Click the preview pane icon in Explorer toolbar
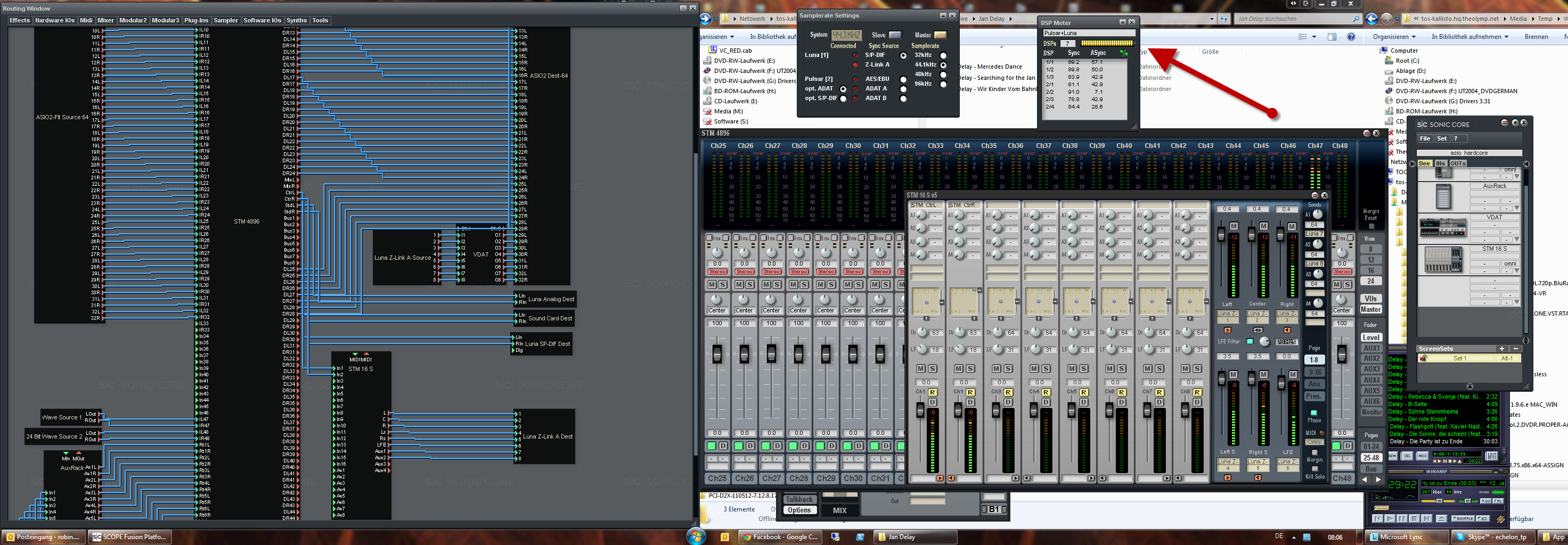Image resolution: width=1568 pixels, height=545 pixels. pyautogui.click(x=1332, y=37)
